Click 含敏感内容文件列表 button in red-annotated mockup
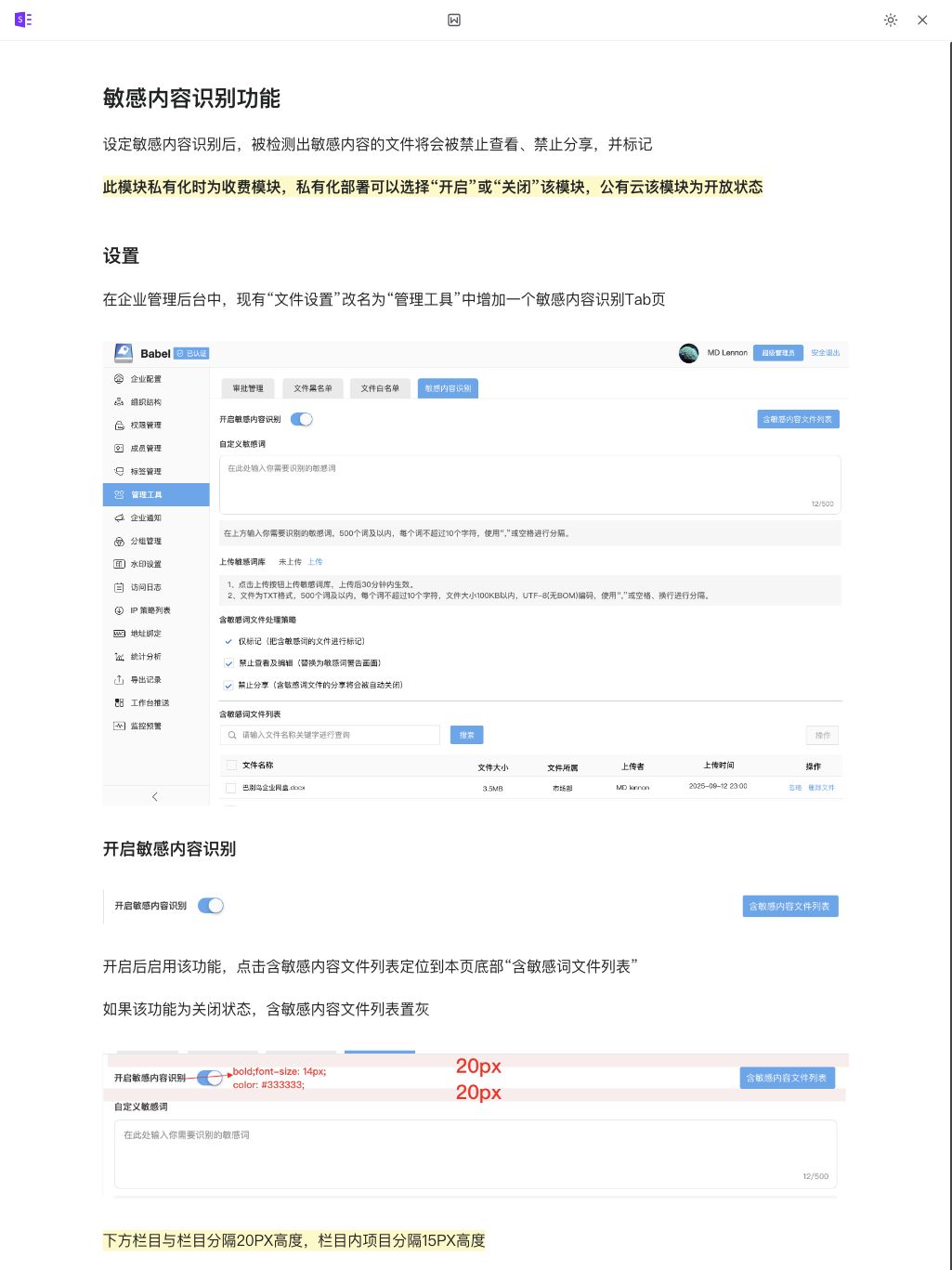This screenshot has height=1270, width=952. (787, 1078)
